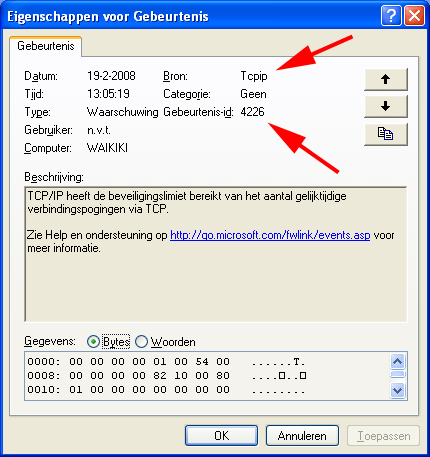430x457 pixels.
Task: Click the Gegevens label
Action: click(x=50, y=342)
